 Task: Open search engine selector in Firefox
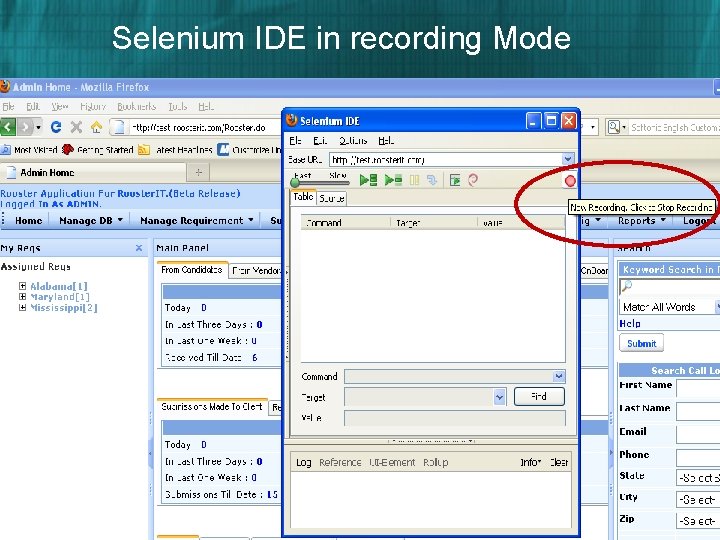point(617,127)
